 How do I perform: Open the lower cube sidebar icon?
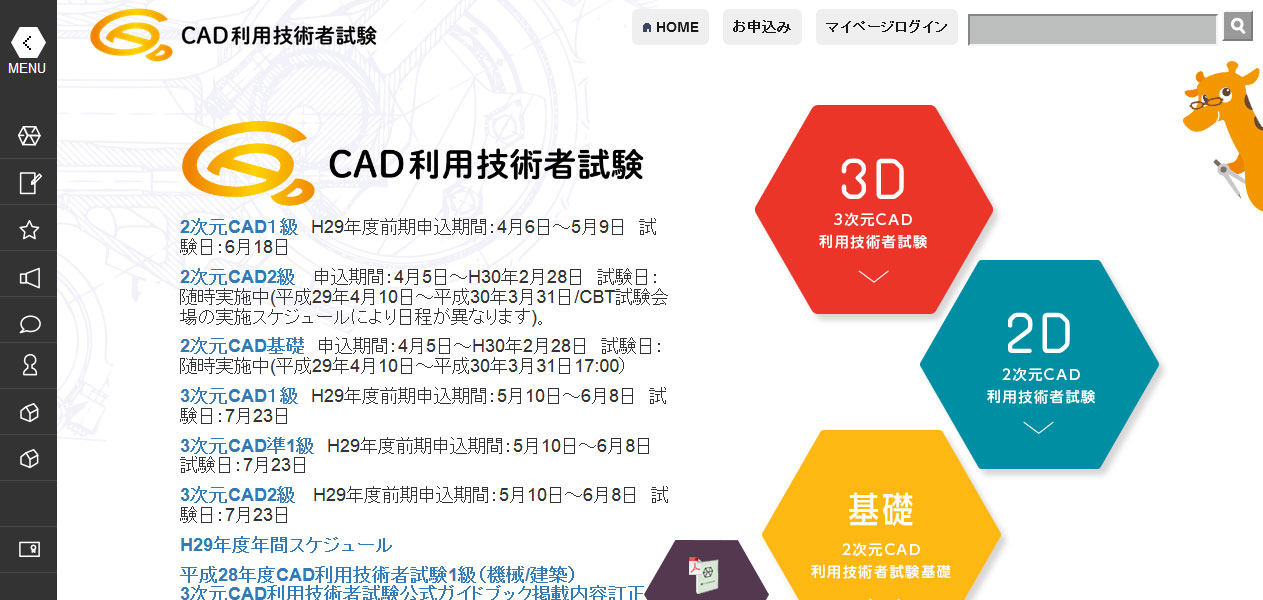(x=29, y=459)
